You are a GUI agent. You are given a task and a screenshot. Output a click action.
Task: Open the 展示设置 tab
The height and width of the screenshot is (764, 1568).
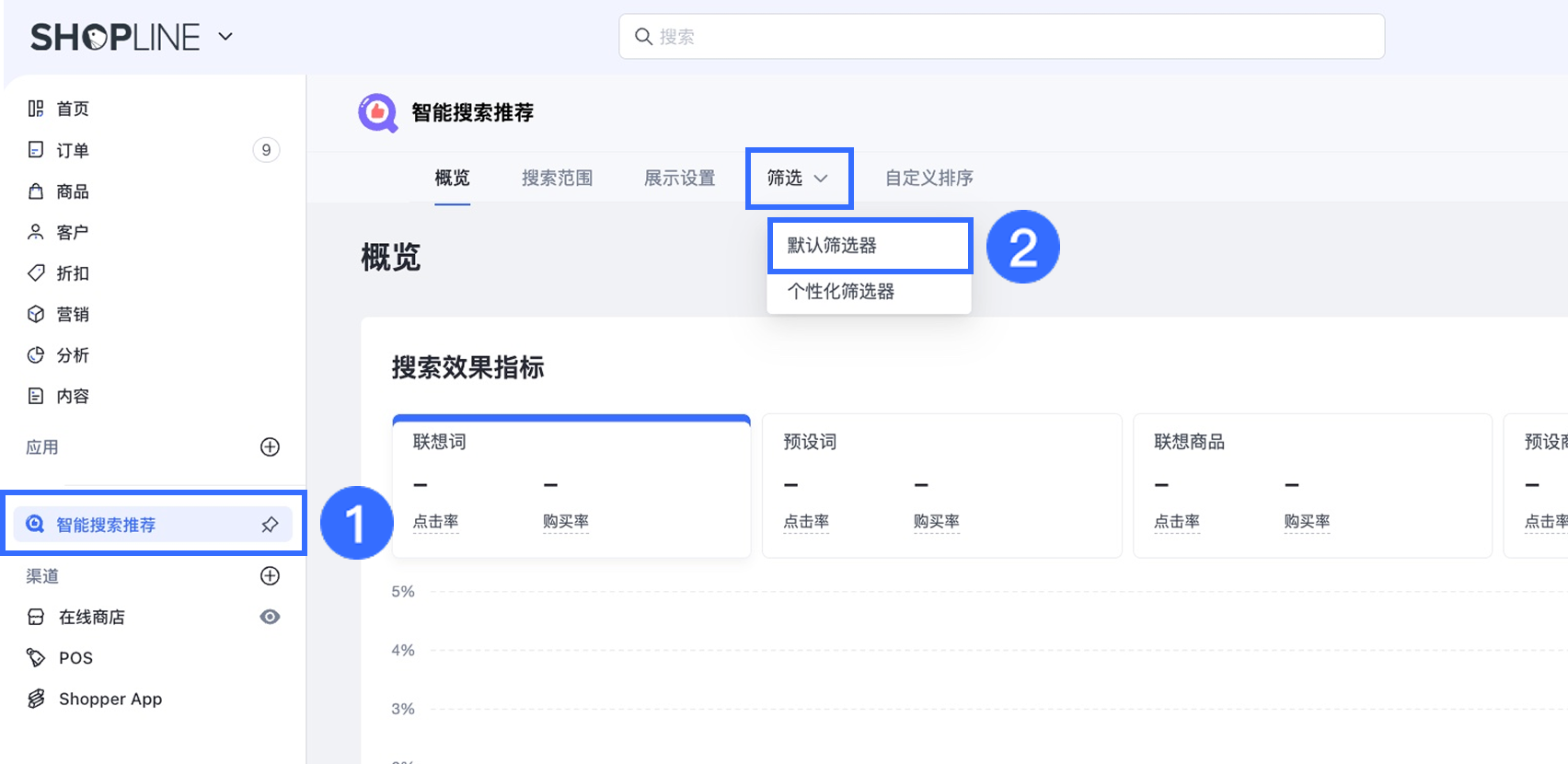(679, 178)
